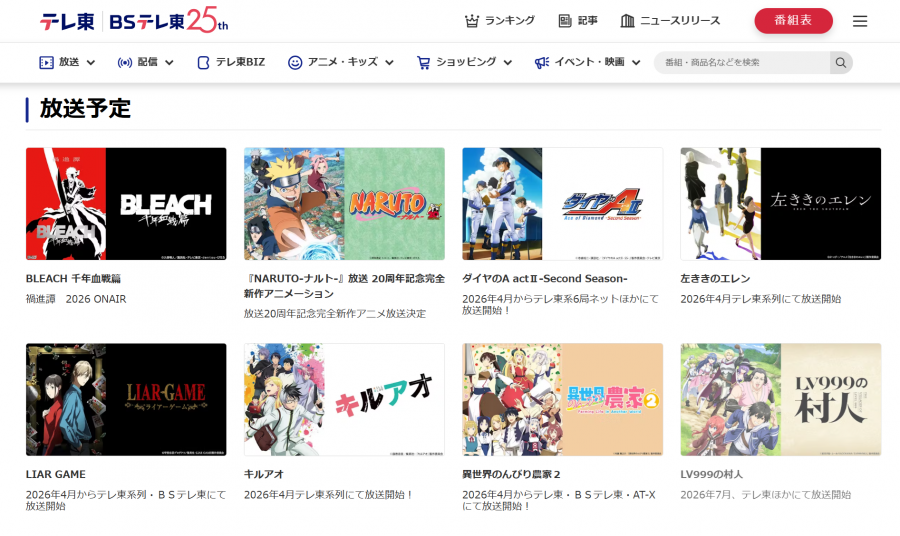Click the magnifier search icon
Screen dimensions: 900x536
click(841, 63)
